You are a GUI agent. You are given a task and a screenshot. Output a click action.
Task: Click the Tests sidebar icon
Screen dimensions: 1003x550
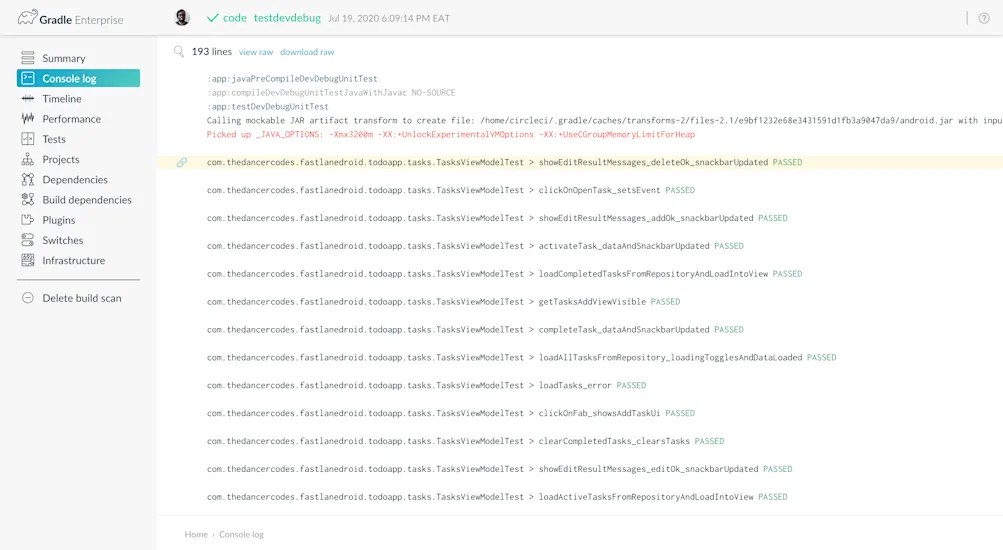(28, 139)
